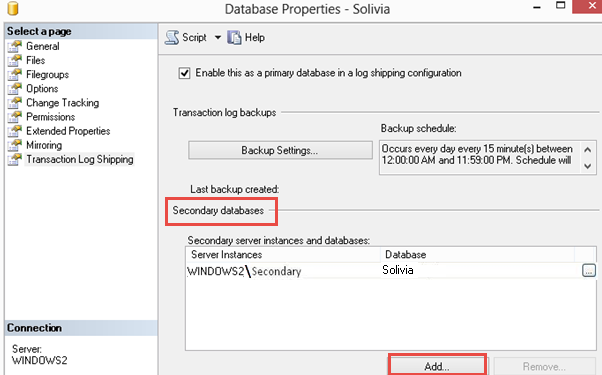This screenshot has height=375, width=602.
Task: Click the ellipsis button in Solivia row
Action: coord(589,270)
